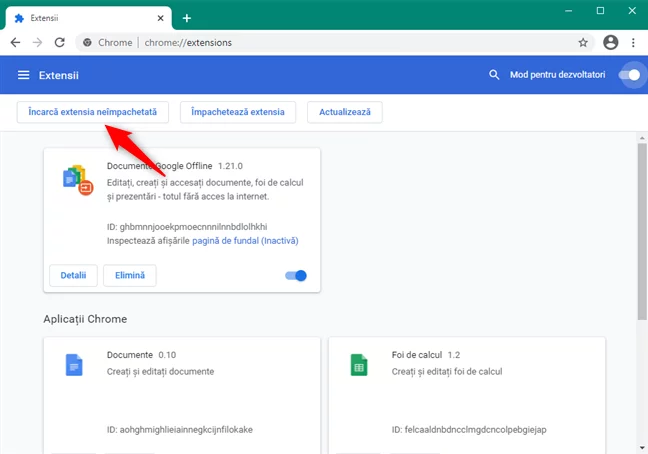Click the Actualizează button
This screenshot has width=648, height=454.
coord(345,112)
